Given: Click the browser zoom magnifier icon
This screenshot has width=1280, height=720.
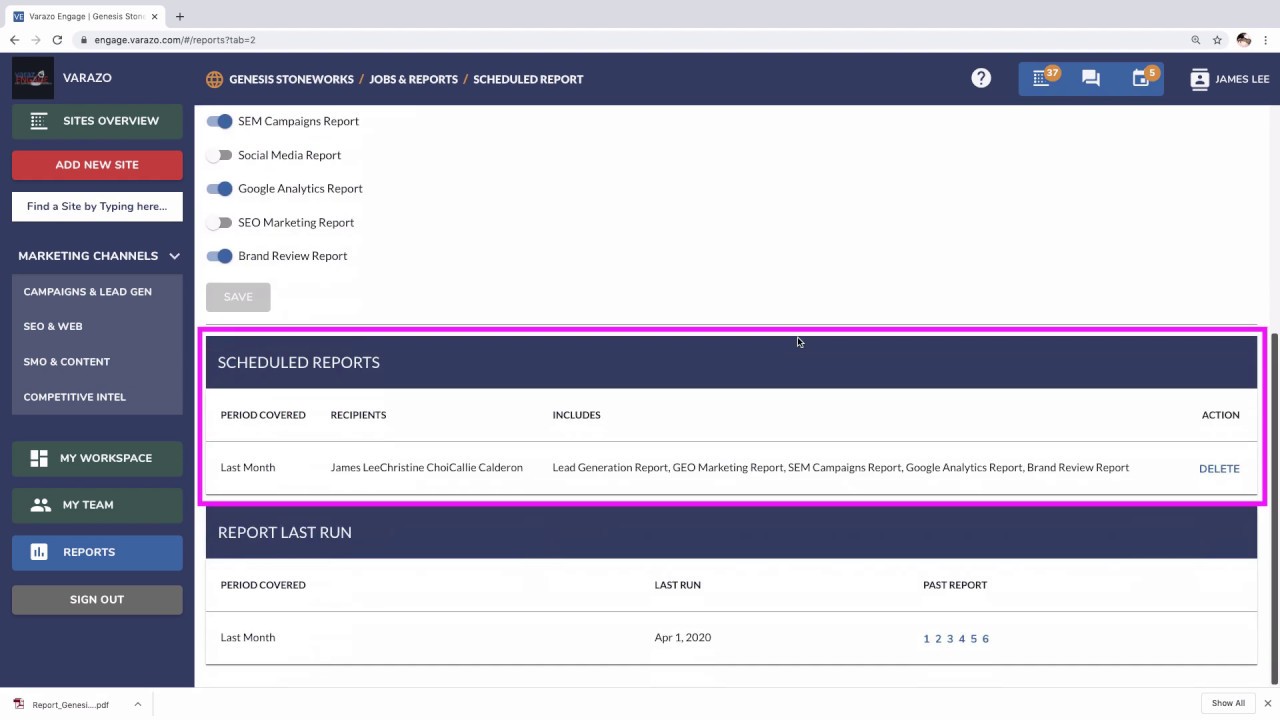Looking at the screenshot, I should pyautogui.click(x=1195, y=40).
